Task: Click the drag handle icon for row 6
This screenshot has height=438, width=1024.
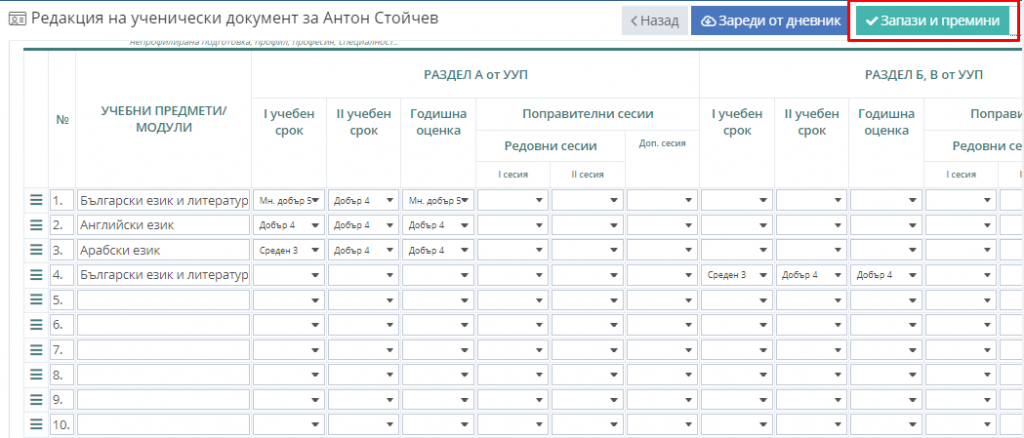Action: point(36,324)
